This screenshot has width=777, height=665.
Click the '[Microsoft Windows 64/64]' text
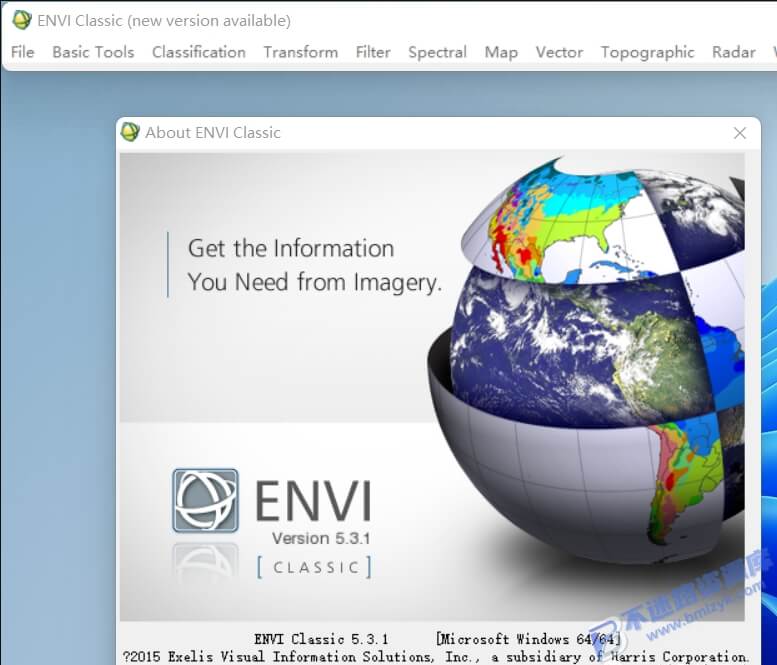click(528, 639)
